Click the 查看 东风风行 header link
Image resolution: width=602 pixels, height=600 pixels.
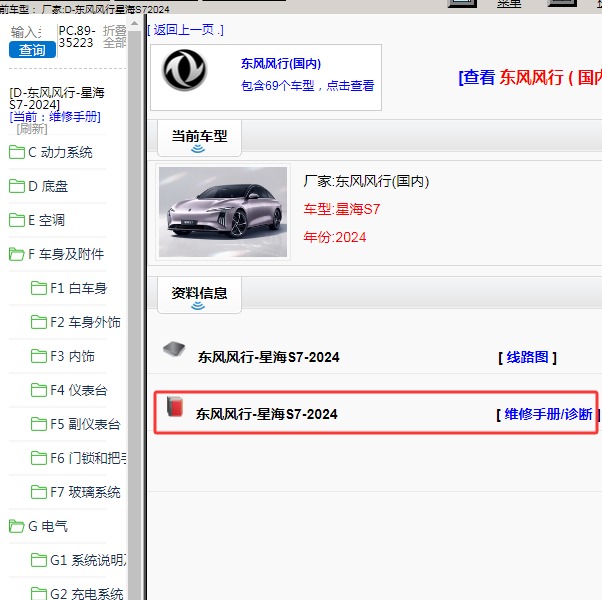(x=530, y=77)
